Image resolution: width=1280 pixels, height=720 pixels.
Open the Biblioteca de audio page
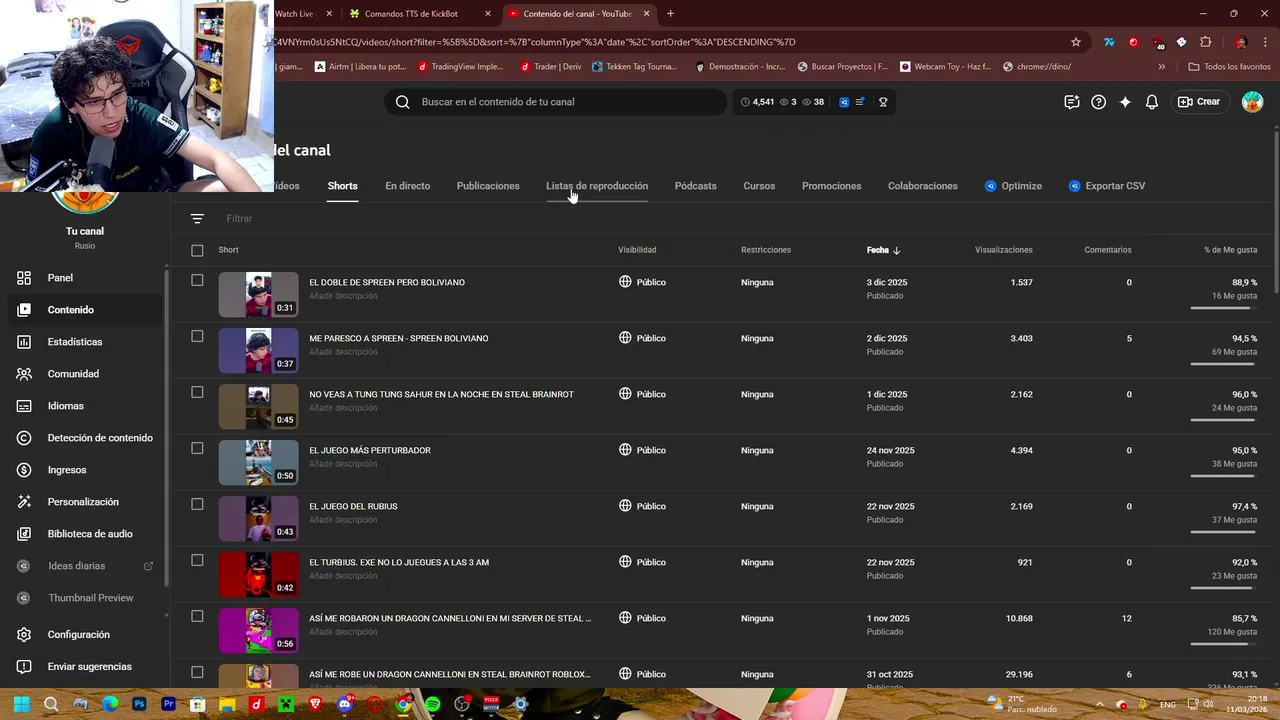pyautogui.click(x=83, y=534)
